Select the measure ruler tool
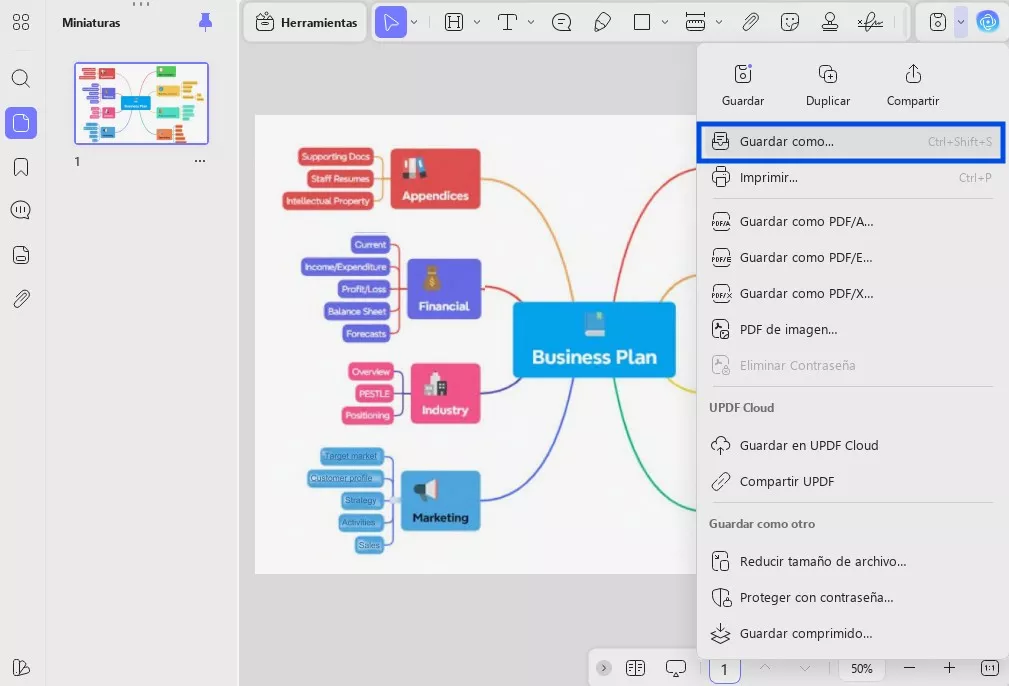The image size is (1009, 686). (695, 23)
